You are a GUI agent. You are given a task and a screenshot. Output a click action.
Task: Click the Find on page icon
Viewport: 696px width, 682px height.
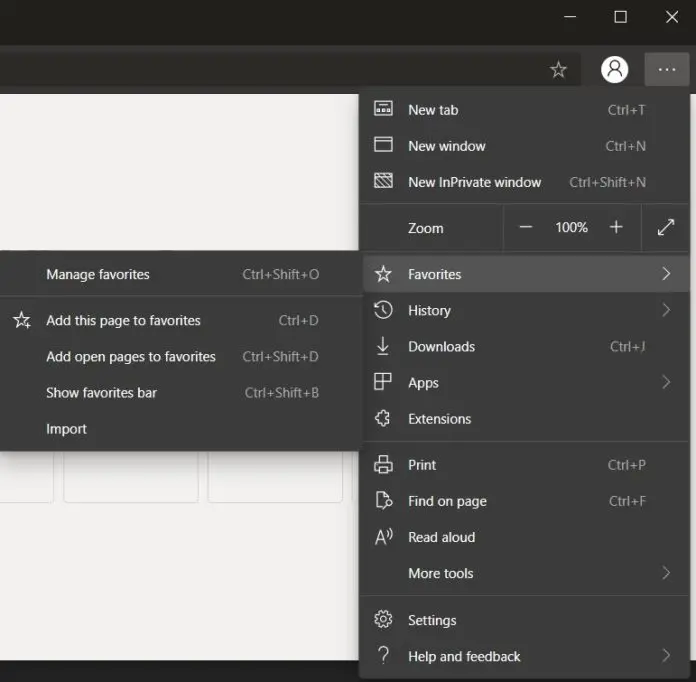point(384,501)
